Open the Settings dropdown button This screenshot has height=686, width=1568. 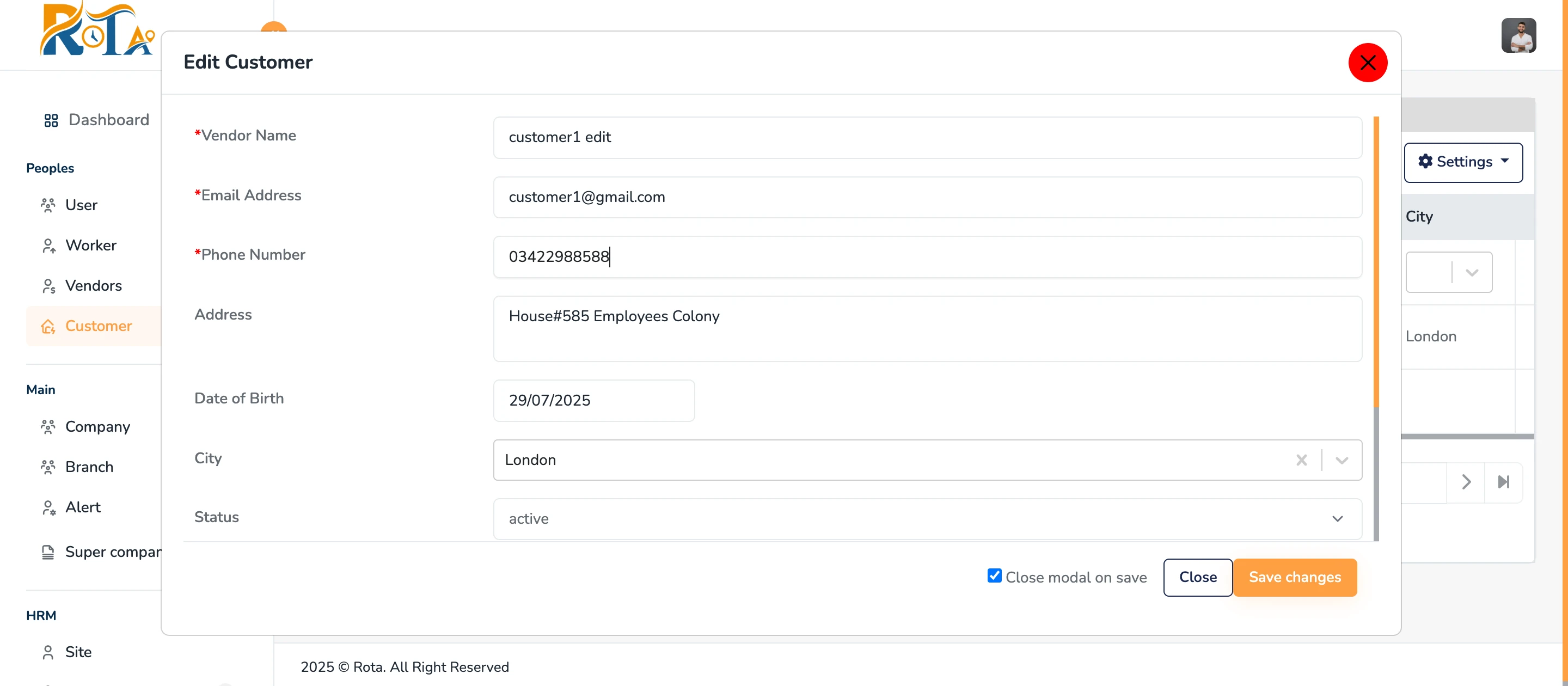[x=1463, y=162]
